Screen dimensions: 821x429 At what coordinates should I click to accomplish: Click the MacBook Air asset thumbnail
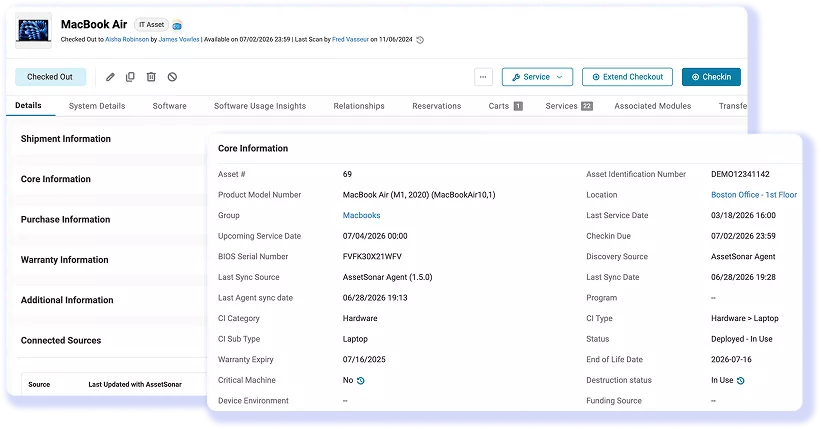click(34, 30)
